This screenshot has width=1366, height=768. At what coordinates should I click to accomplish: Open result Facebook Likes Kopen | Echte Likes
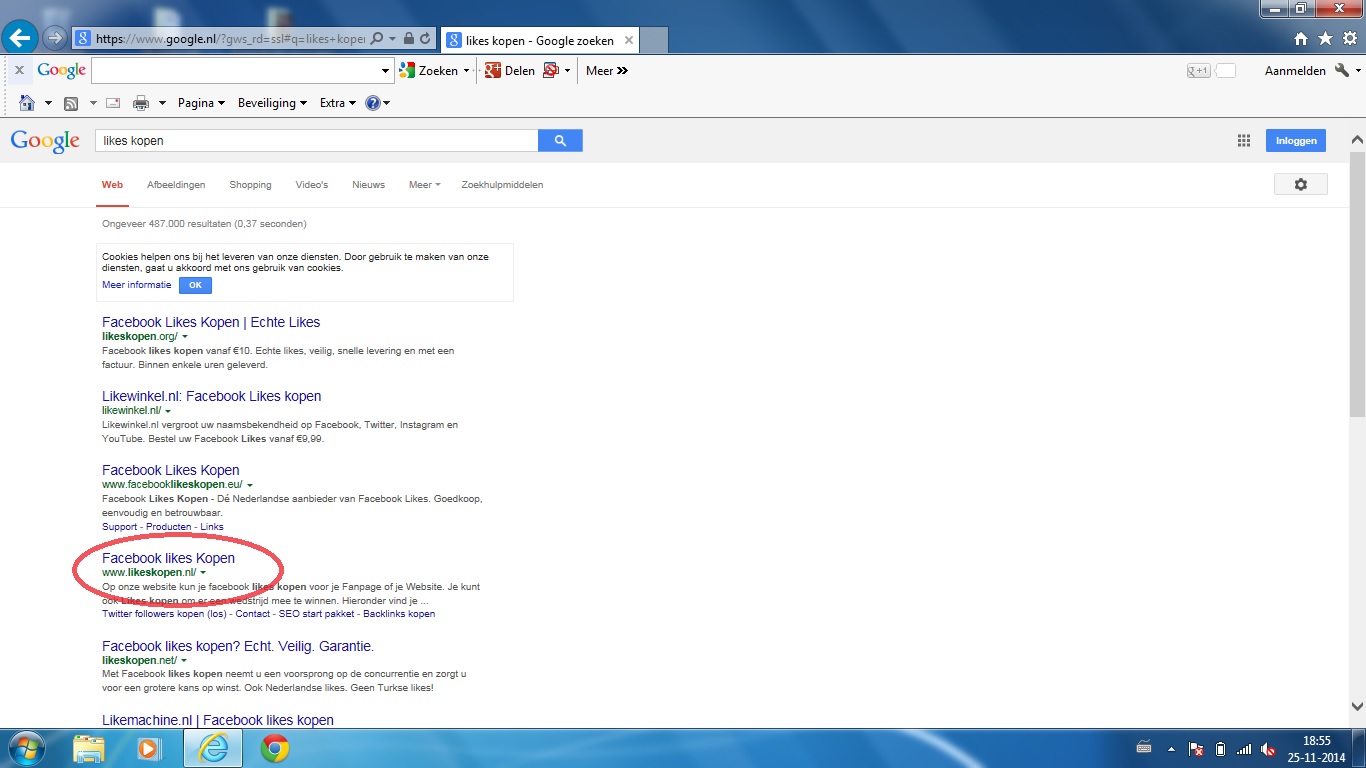pos(211,322)
